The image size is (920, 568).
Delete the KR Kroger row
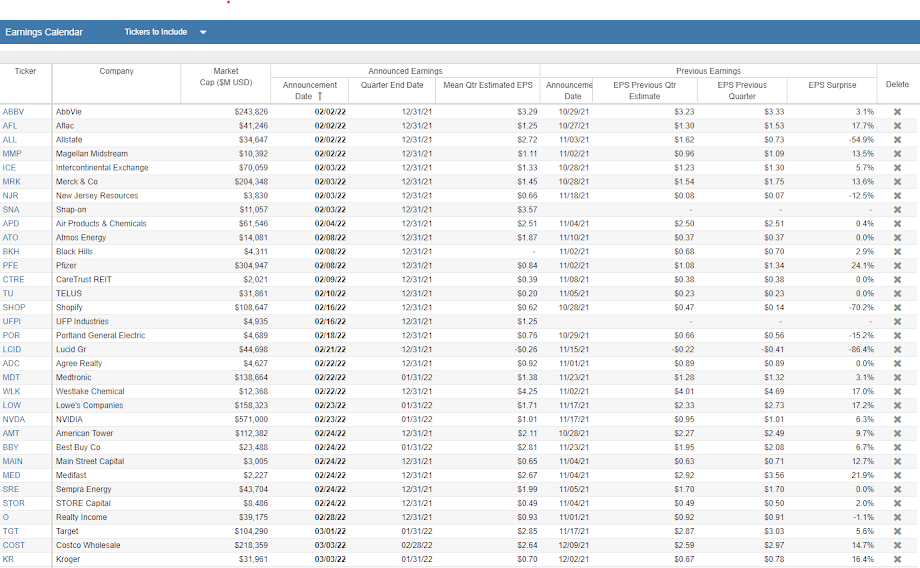(897, 560)
